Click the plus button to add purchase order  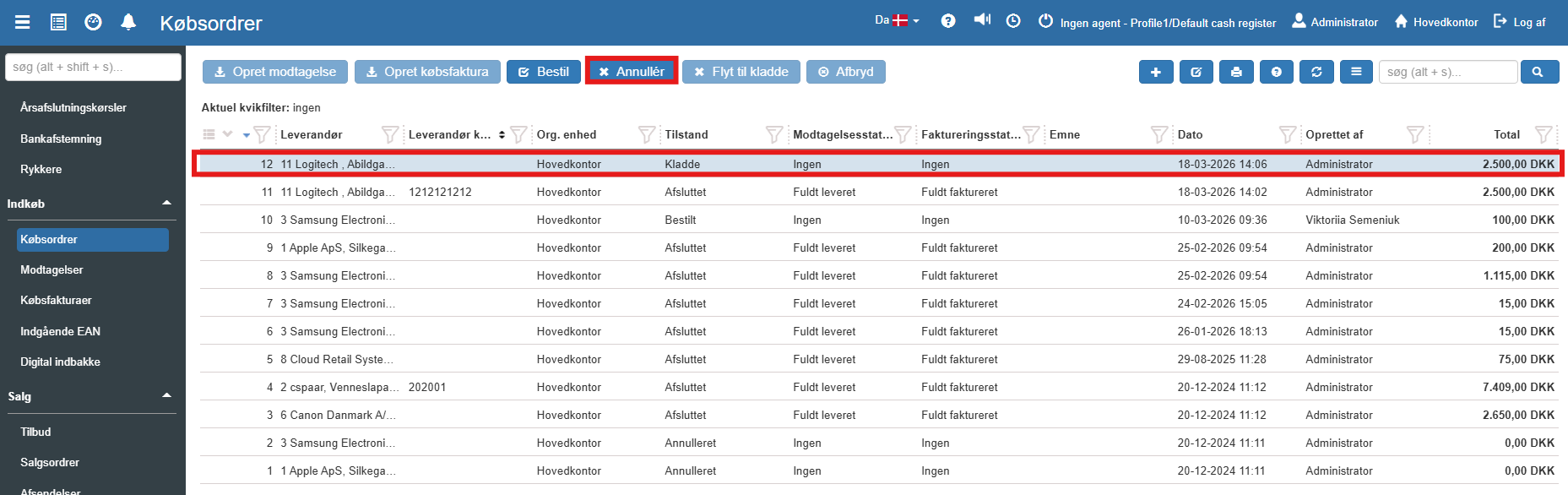pyautogui.click(x=1156, y=72)
